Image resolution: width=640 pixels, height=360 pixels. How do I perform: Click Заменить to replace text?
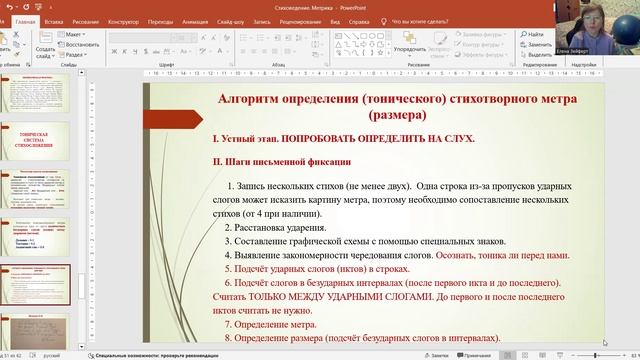click(536, 44)
